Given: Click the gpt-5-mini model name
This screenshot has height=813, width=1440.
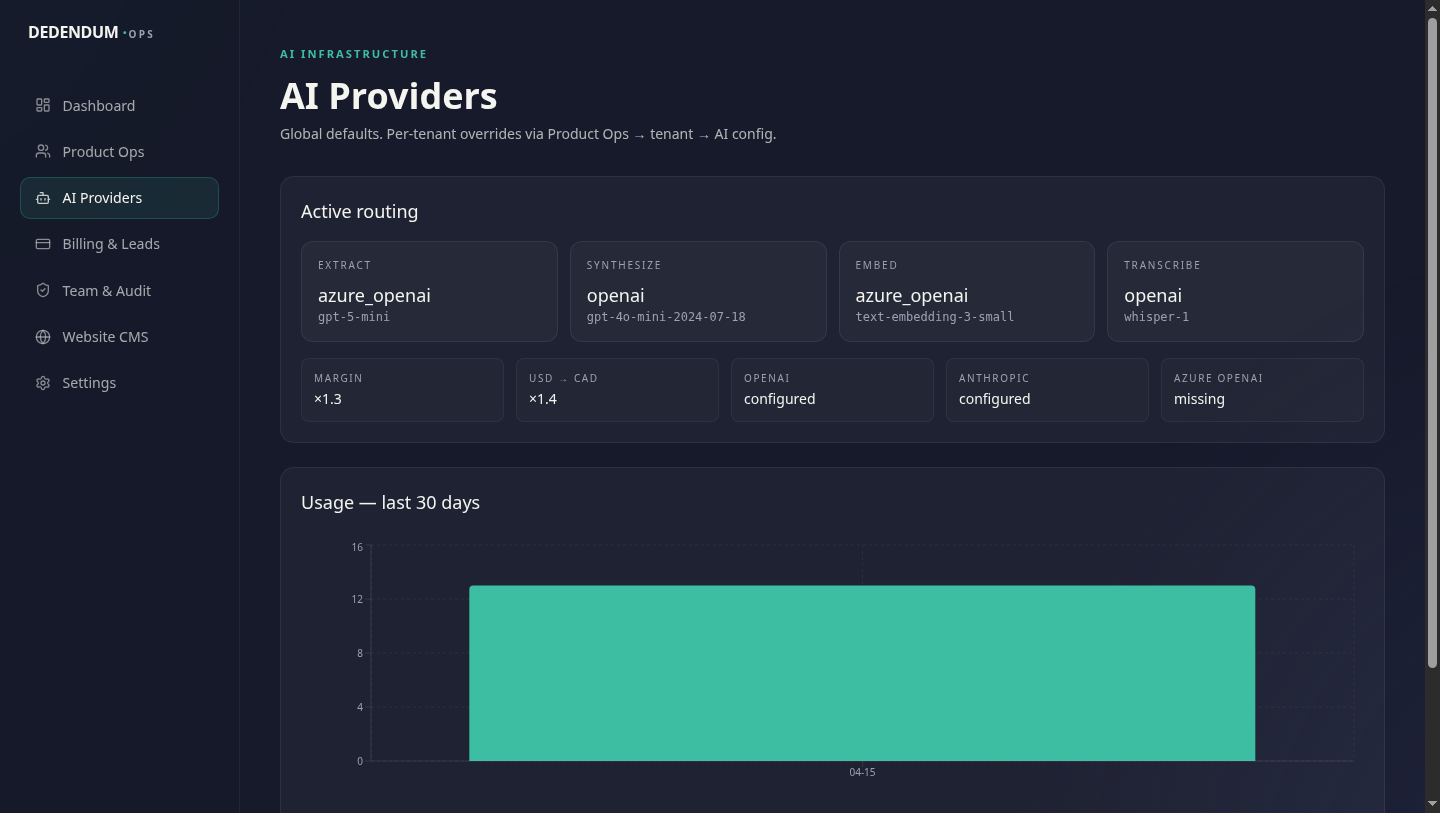Looking at the screenshot, I should click(x=354, y=317).
